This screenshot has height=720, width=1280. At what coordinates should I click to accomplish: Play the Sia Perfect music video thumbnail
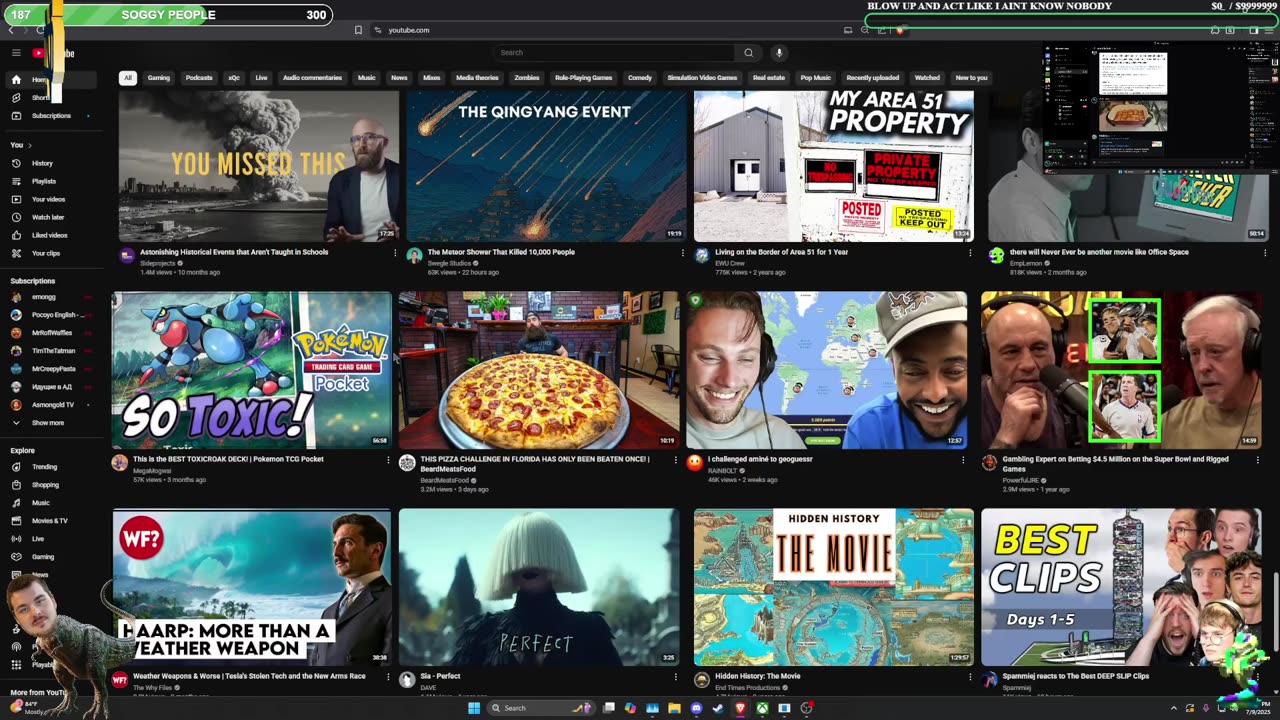pos(539,587)
